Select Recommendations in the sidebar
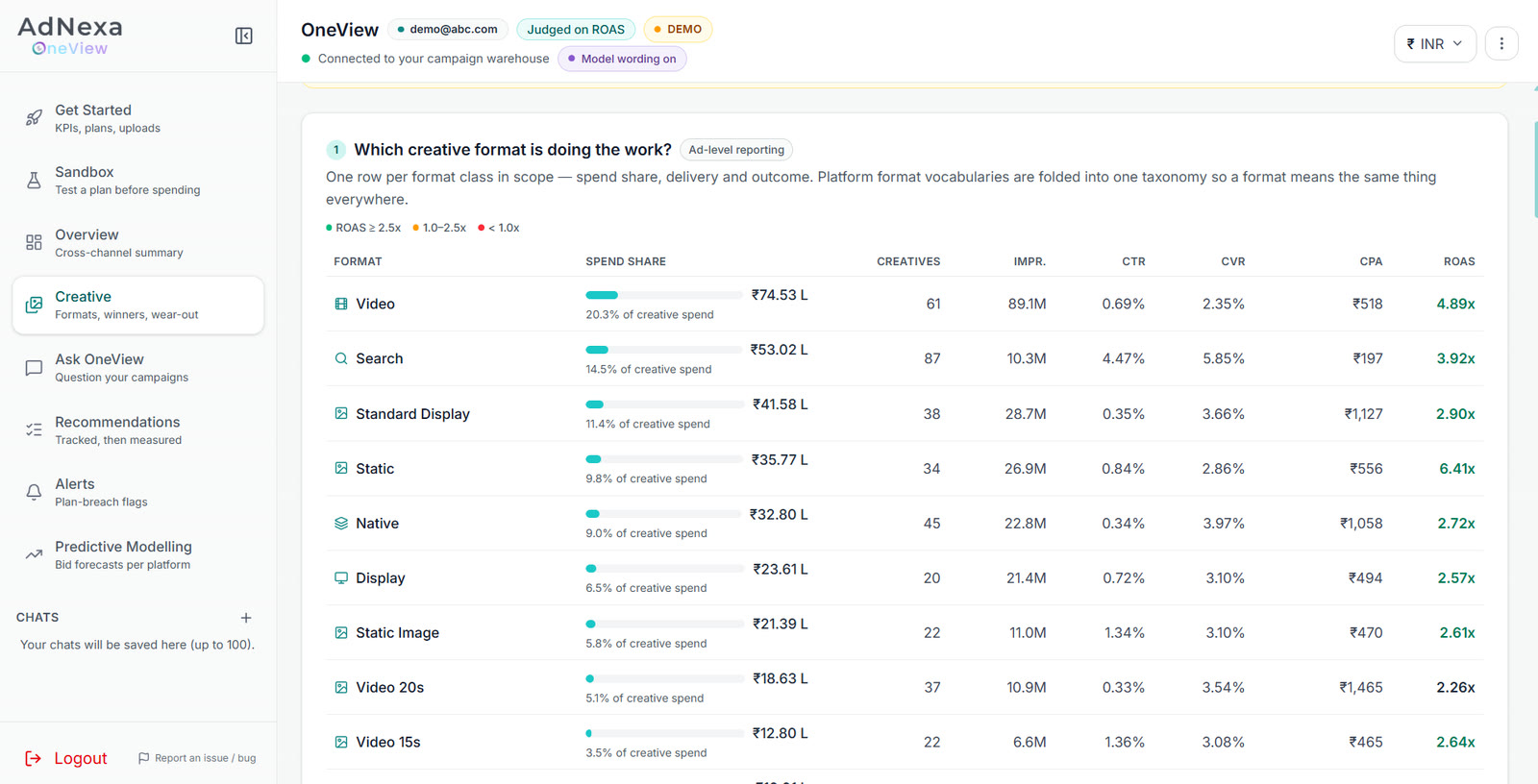The height and width of the screenshot is (784, 1538). [137, 430]
